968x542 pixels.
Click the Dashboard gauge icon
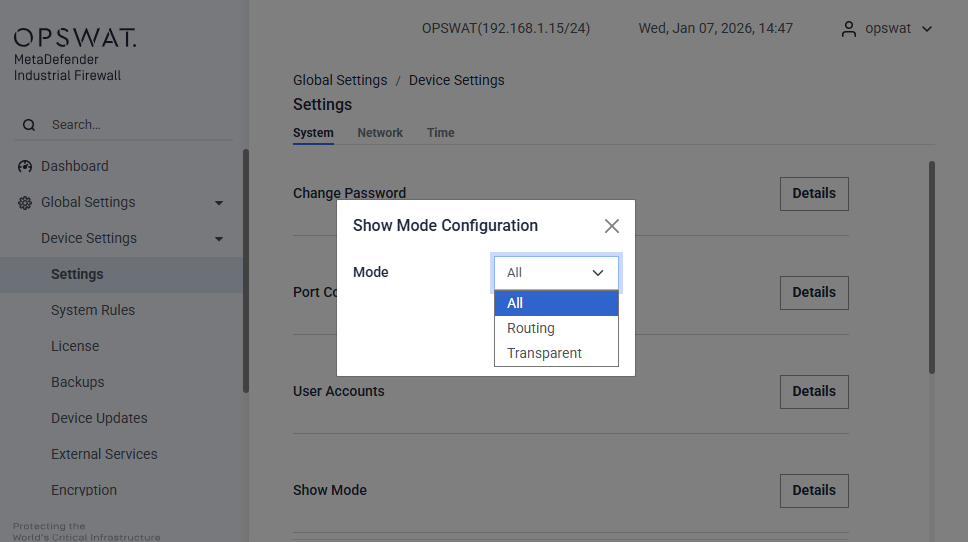click(25, 166)
